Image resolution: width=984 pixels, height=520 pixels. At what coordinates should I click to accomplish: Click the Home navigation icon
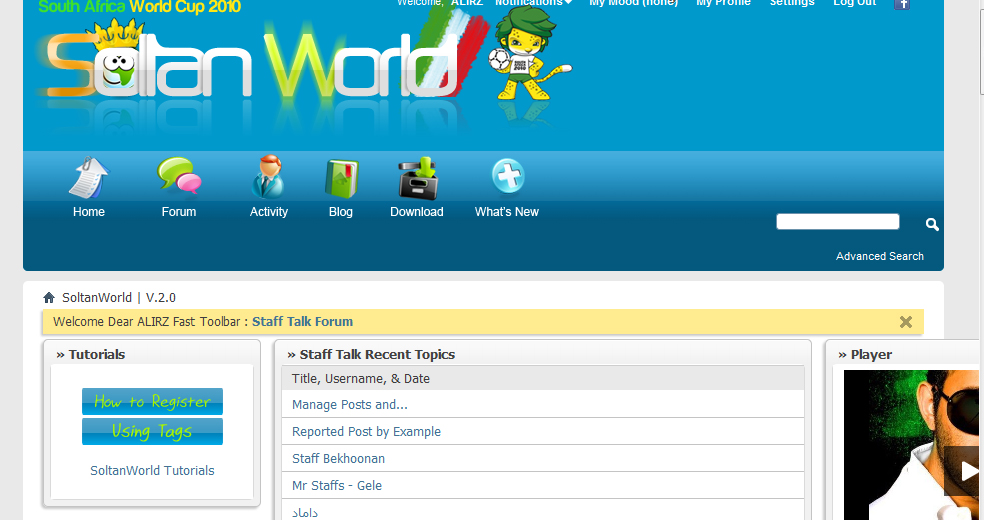point(88,179)
